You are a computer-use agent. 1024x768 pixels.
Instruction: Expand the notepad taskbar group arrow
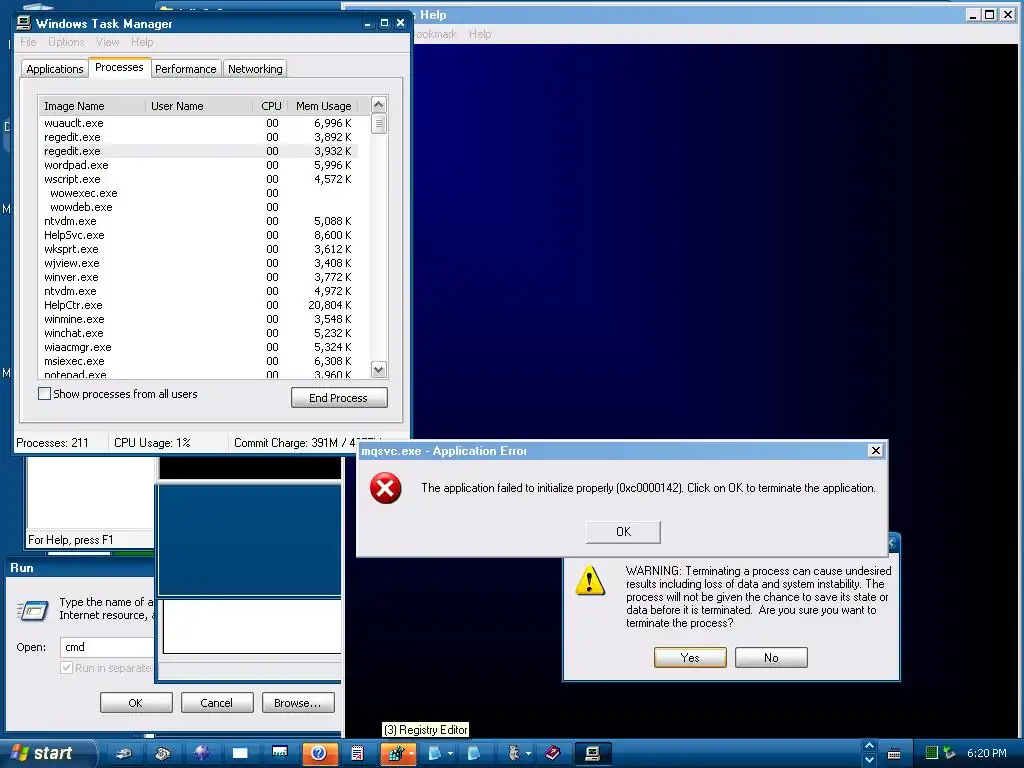pos(451,754)
